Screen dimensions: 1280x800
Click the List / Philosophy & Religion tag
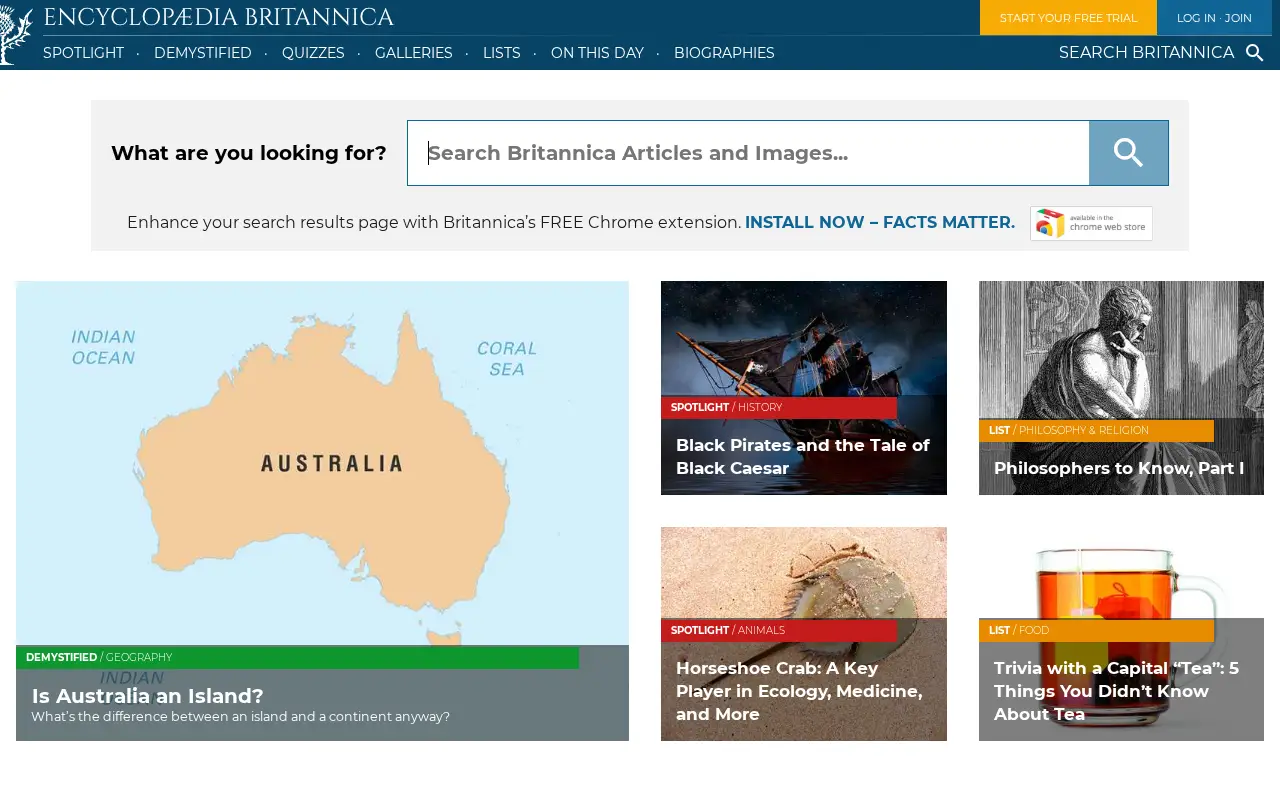1096,430
